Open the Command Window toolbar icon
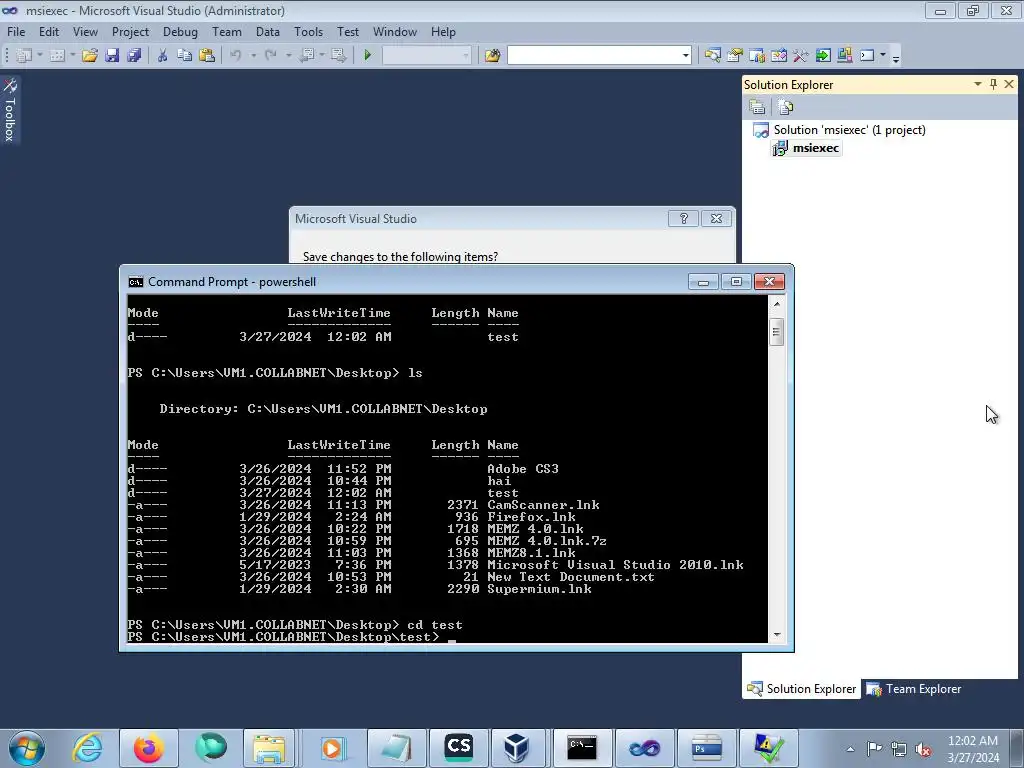The width and height of the screenshot is (1024, 768). (x=867, y=56)
